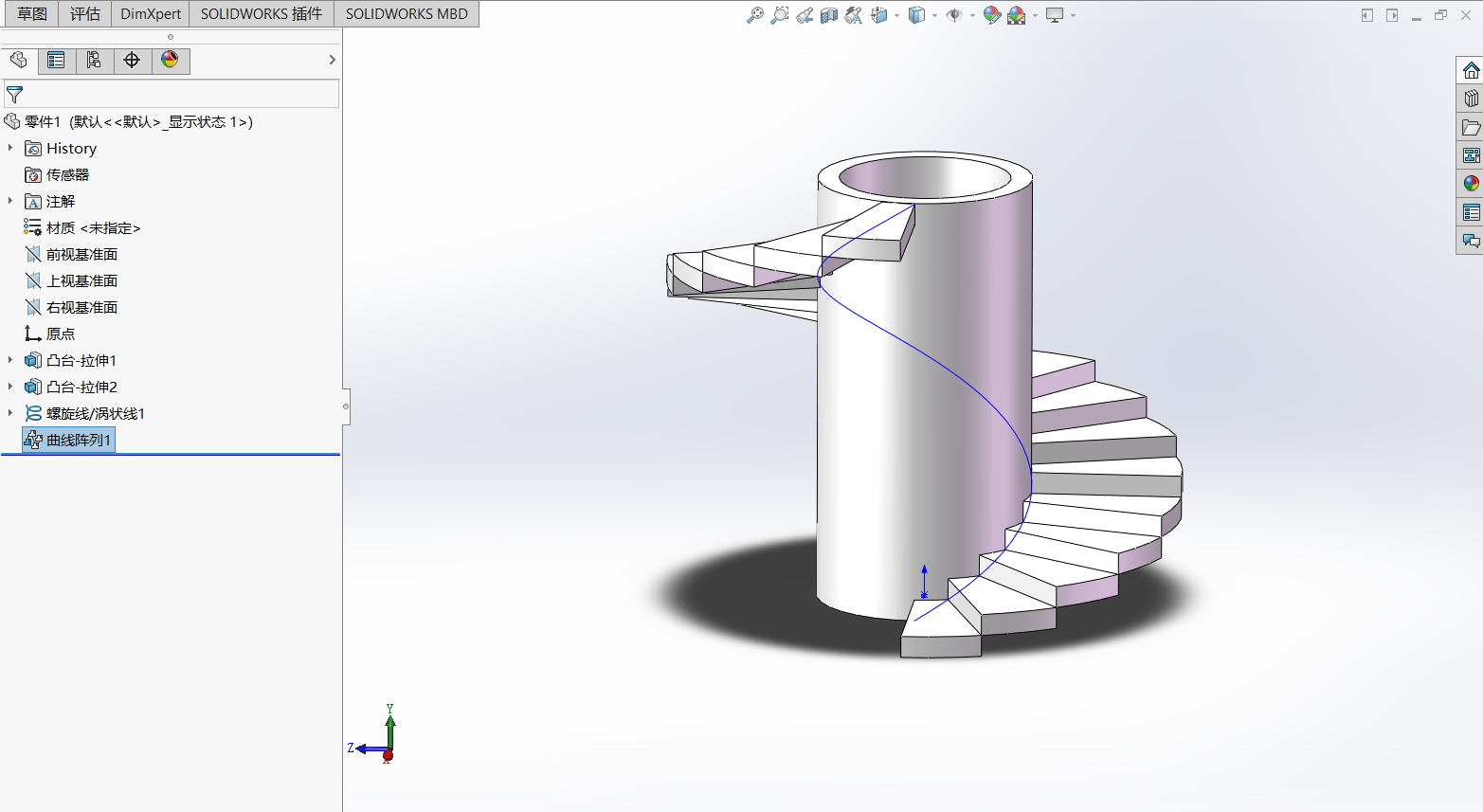Open the PropertyManager tab

click(56, 61)
